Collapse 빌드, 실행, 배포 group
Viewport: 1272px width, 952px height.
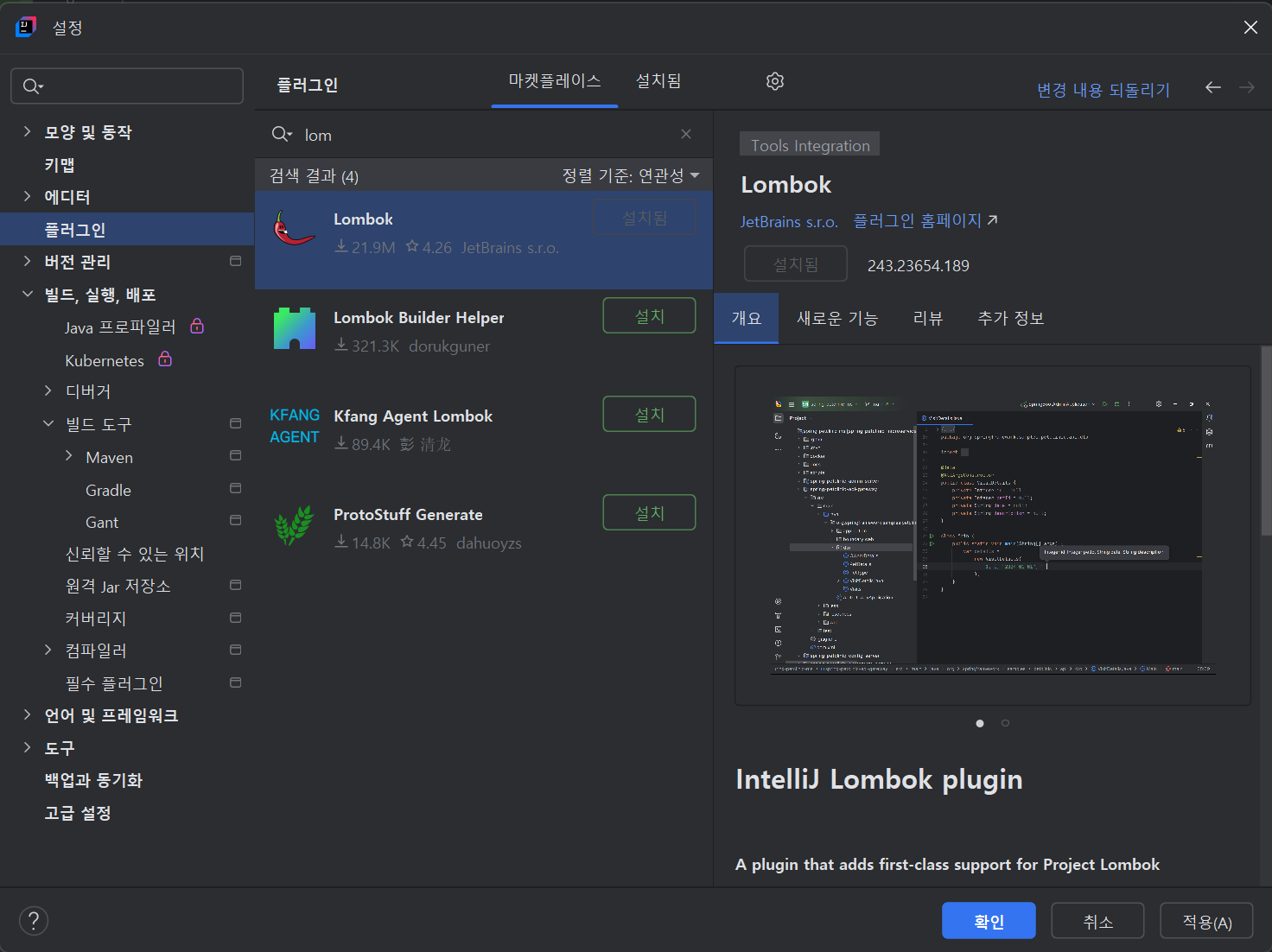[x=27, y=294]
